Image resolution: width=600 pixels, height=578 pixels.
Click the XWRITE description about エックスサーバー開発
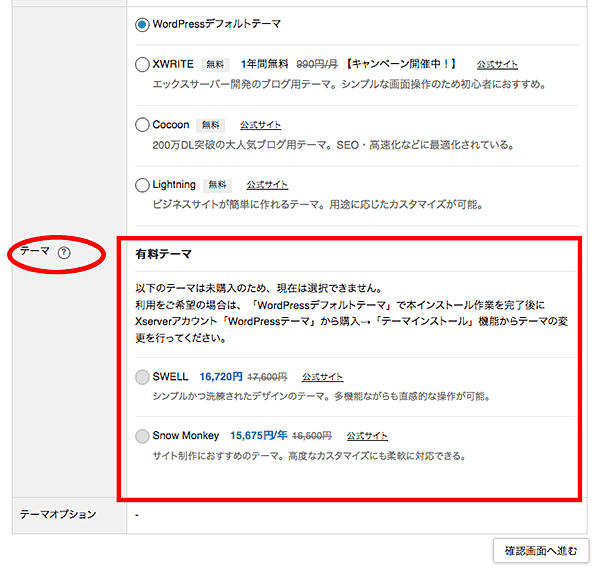point(349,84)
